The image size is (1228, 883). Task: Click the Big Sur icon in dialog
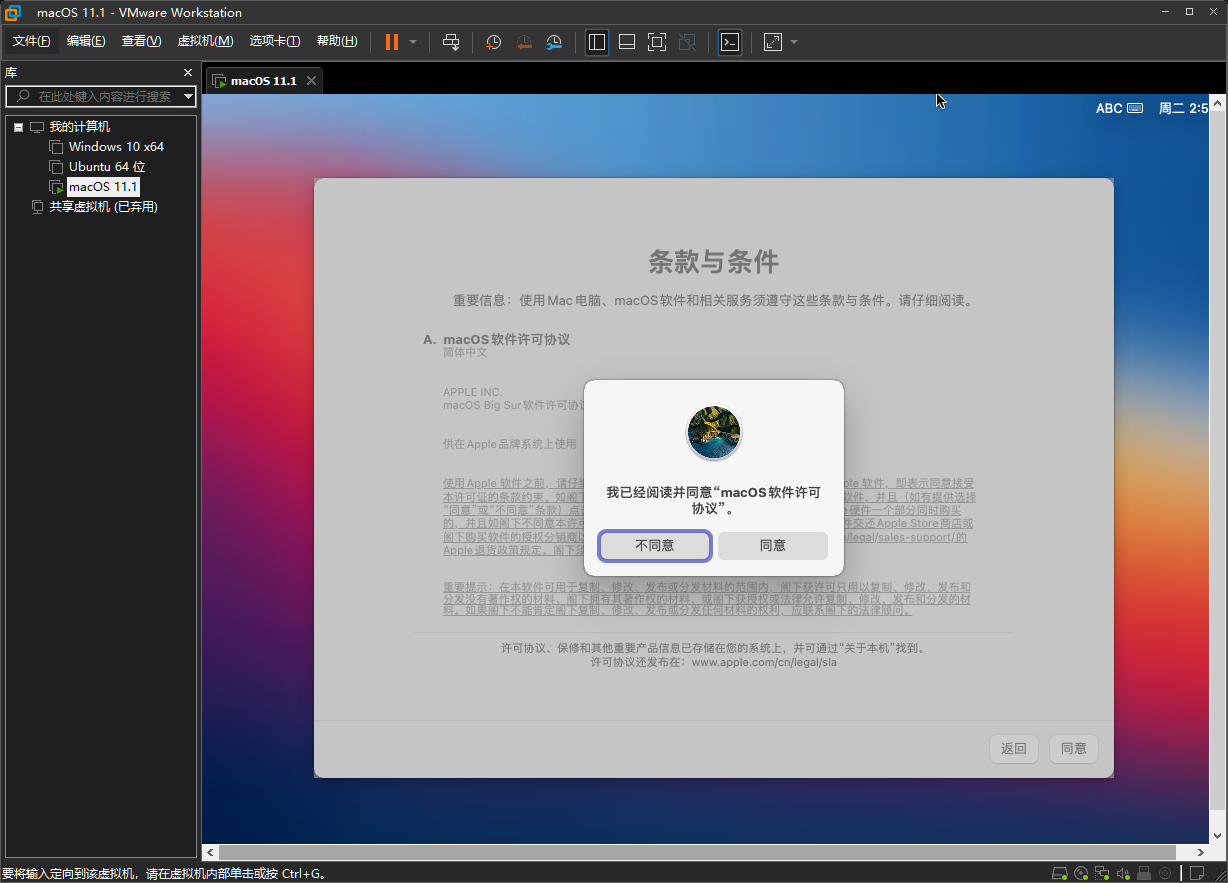coord(714,433)
